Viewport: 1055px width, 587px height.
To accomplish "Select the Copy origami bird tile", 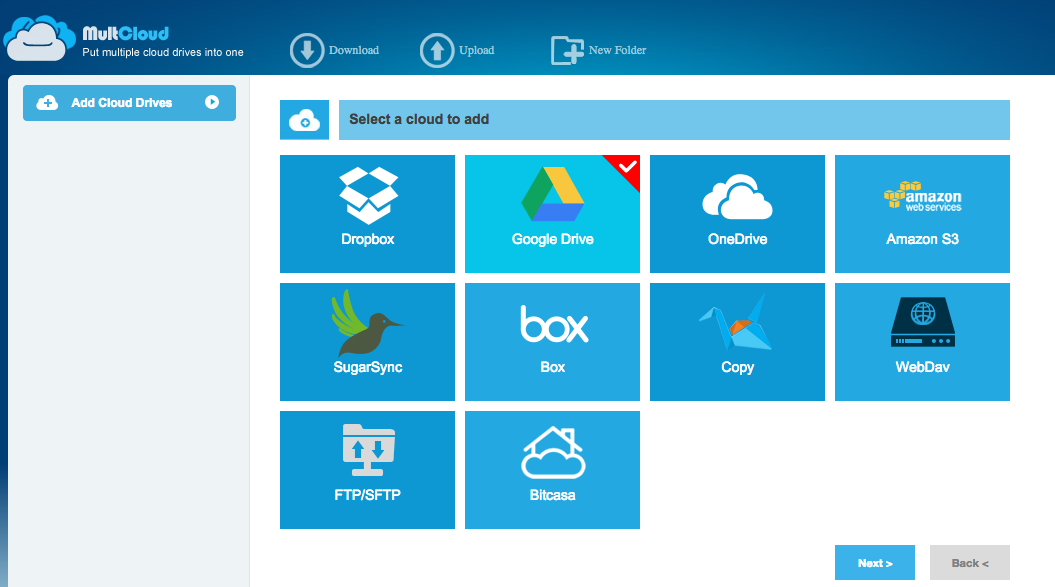I will click(x=737, y=341).
